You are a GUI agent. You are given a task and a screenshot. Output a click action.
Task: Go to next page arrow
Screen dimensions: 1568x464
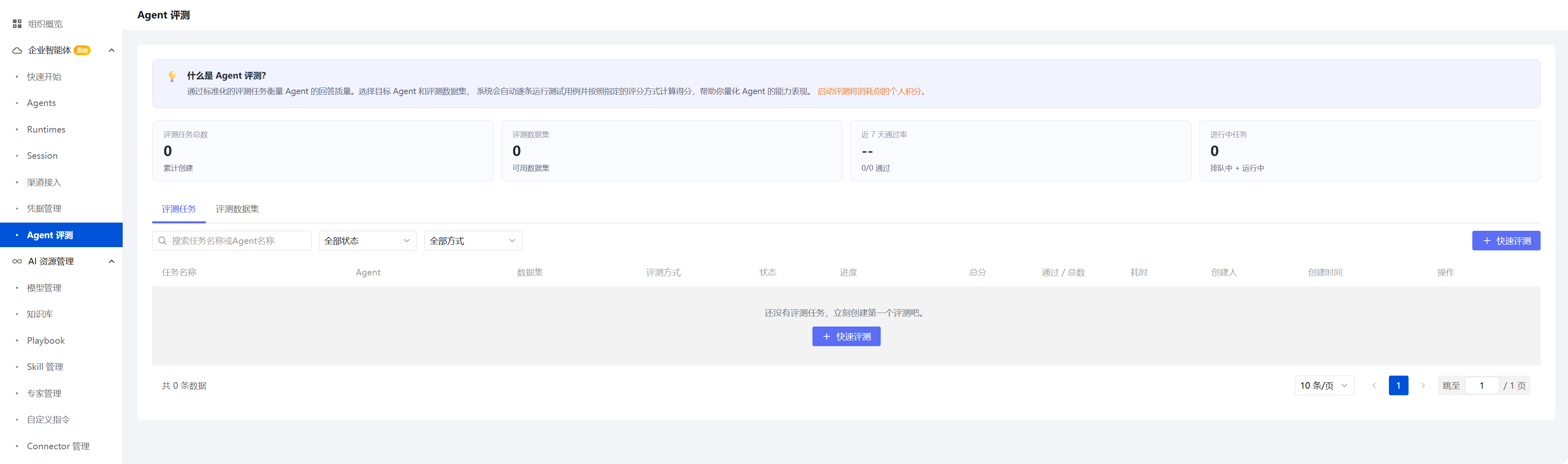[x=1422, y=385]
